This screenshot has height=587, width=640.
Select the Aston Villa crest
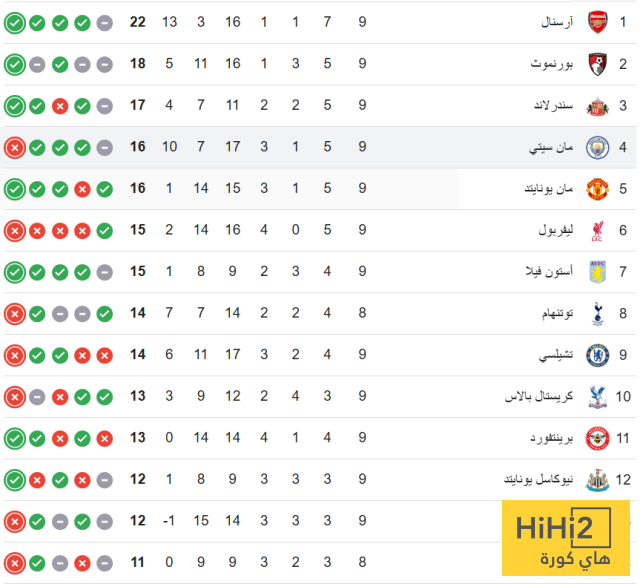(x=597, y=272)
